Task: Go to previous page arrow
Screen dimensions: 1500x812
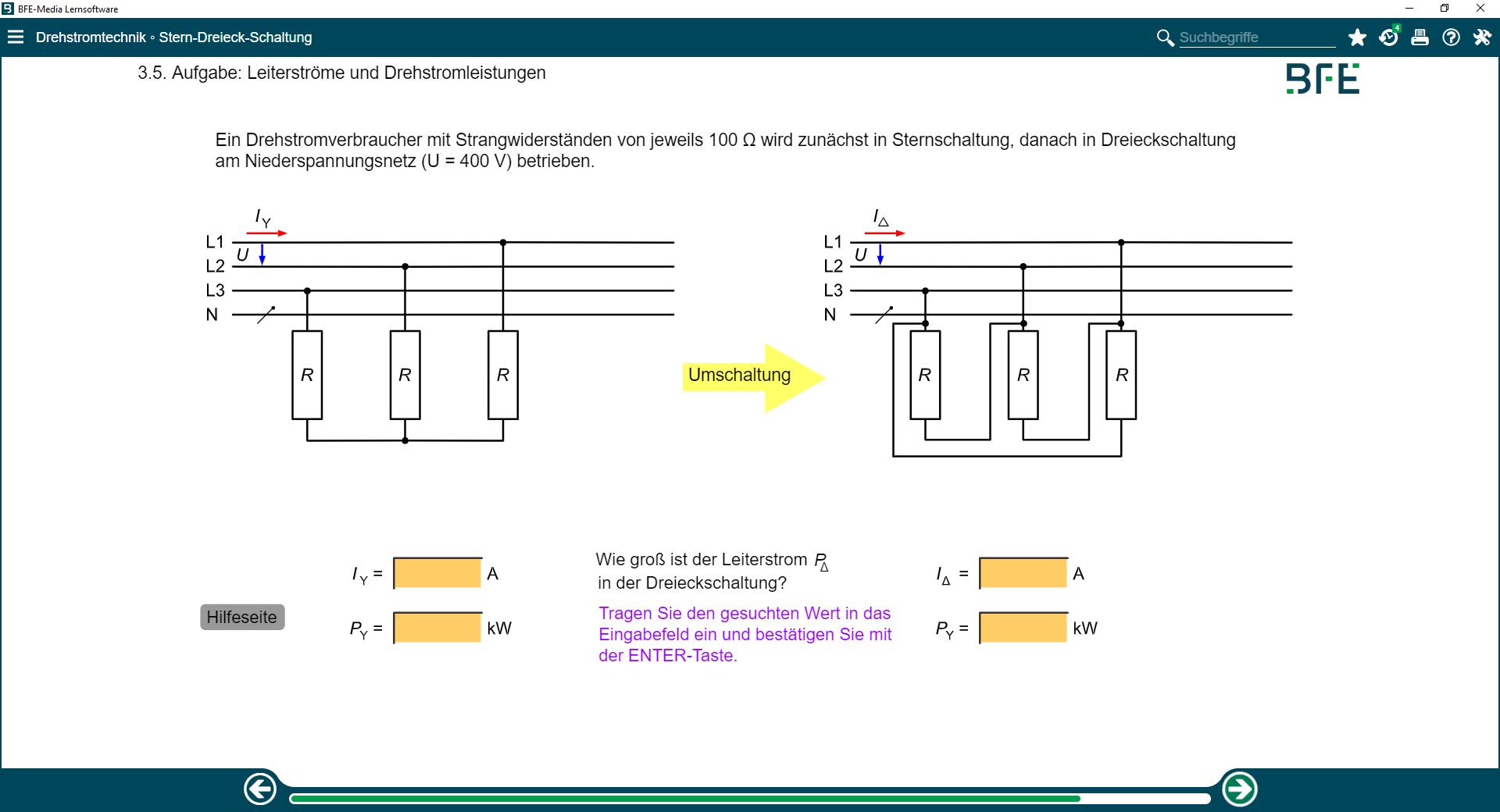Action: click(260, 789)
